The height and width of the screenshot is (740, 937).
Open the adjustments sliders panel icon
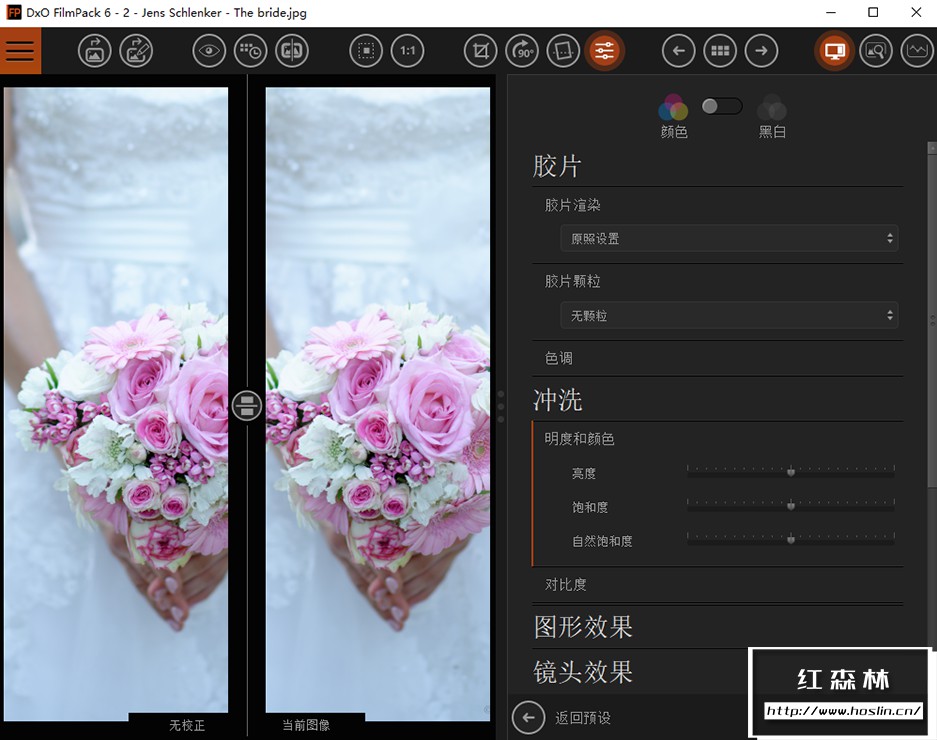[x=605, y=50]
